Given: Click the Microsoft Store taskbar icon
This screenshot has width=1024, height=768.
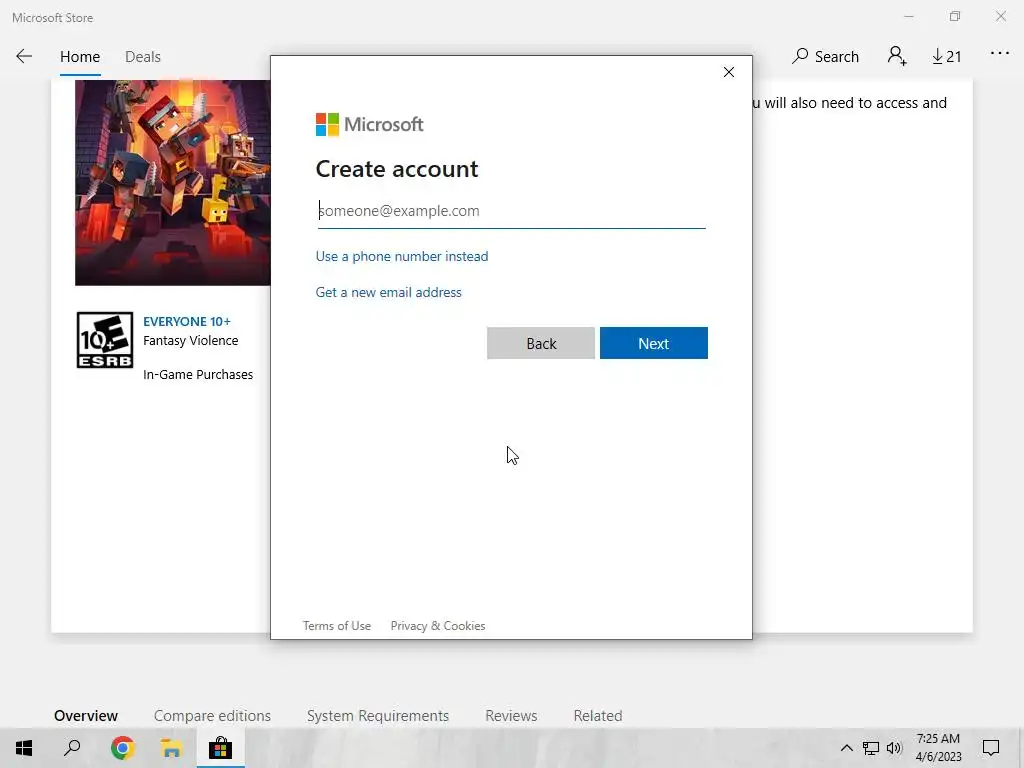Looking at the screenshot, I should click(220, 748).
